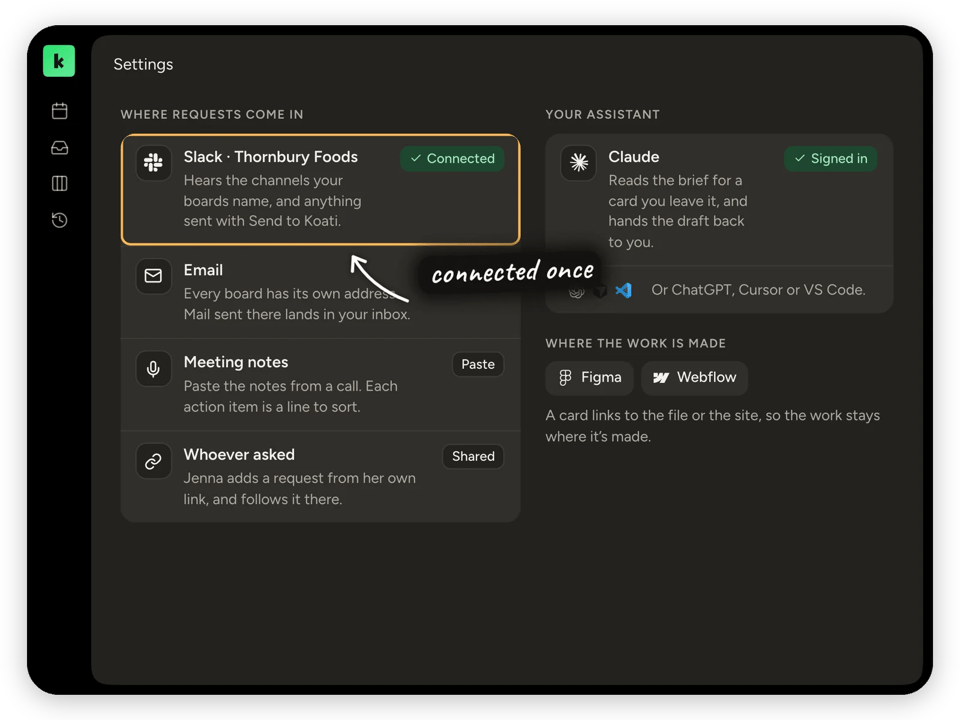Click the 'Jenna adds a request' description
This screenshot has width=960, height=720.
tap(299, 489)
